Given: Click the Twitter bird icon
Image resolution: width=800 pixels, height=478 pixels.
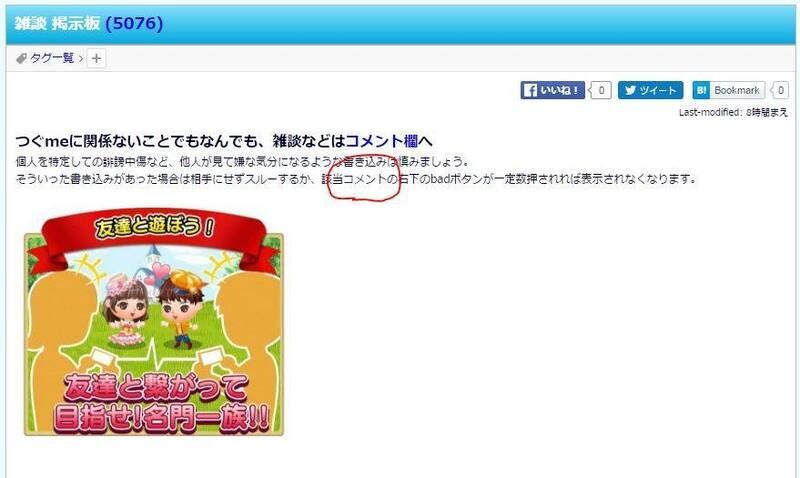Looking at the screenshot, I should (630, 90).
